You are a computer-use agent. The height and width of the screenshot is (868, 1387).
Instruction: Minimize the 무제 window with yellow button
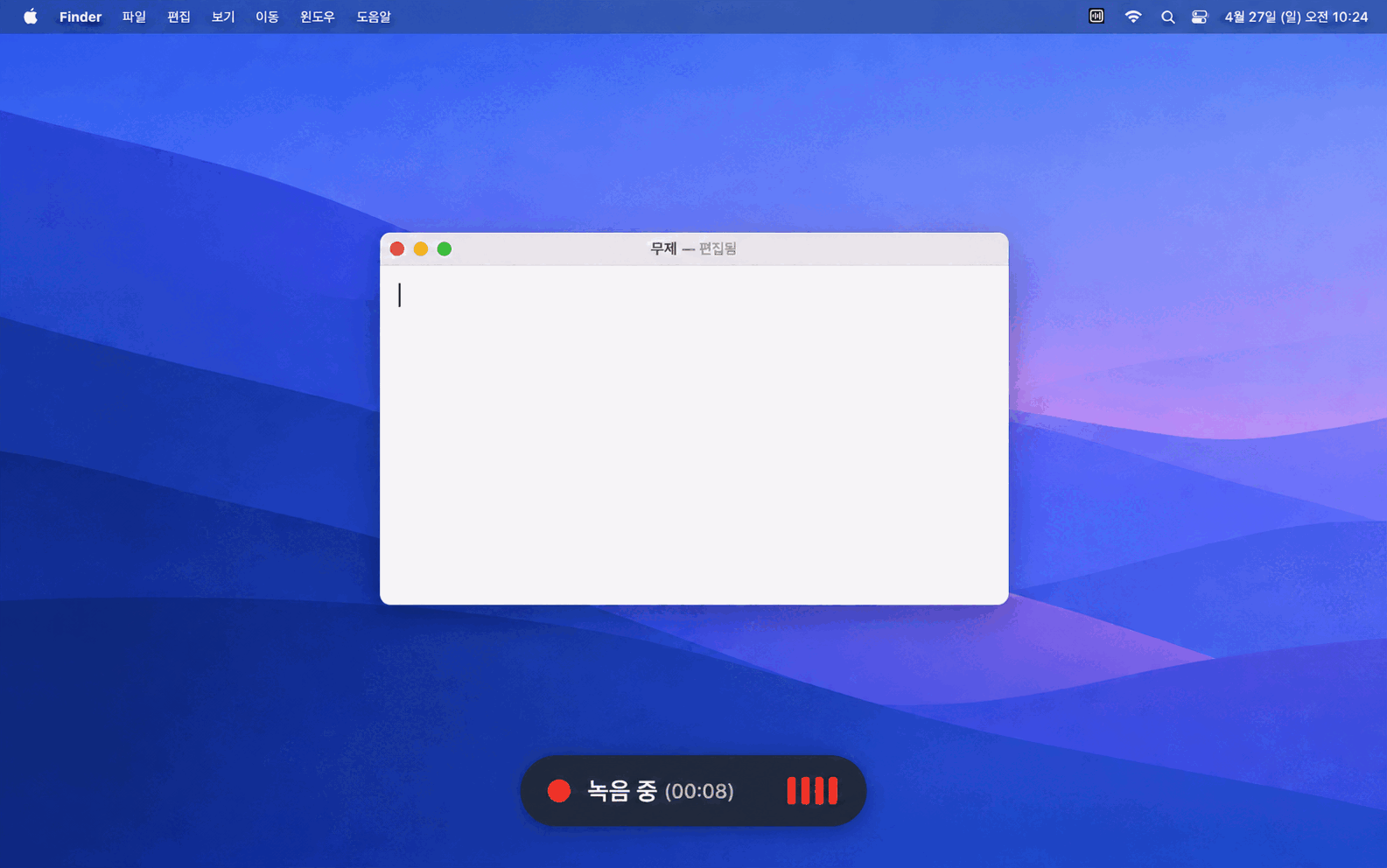421,249
